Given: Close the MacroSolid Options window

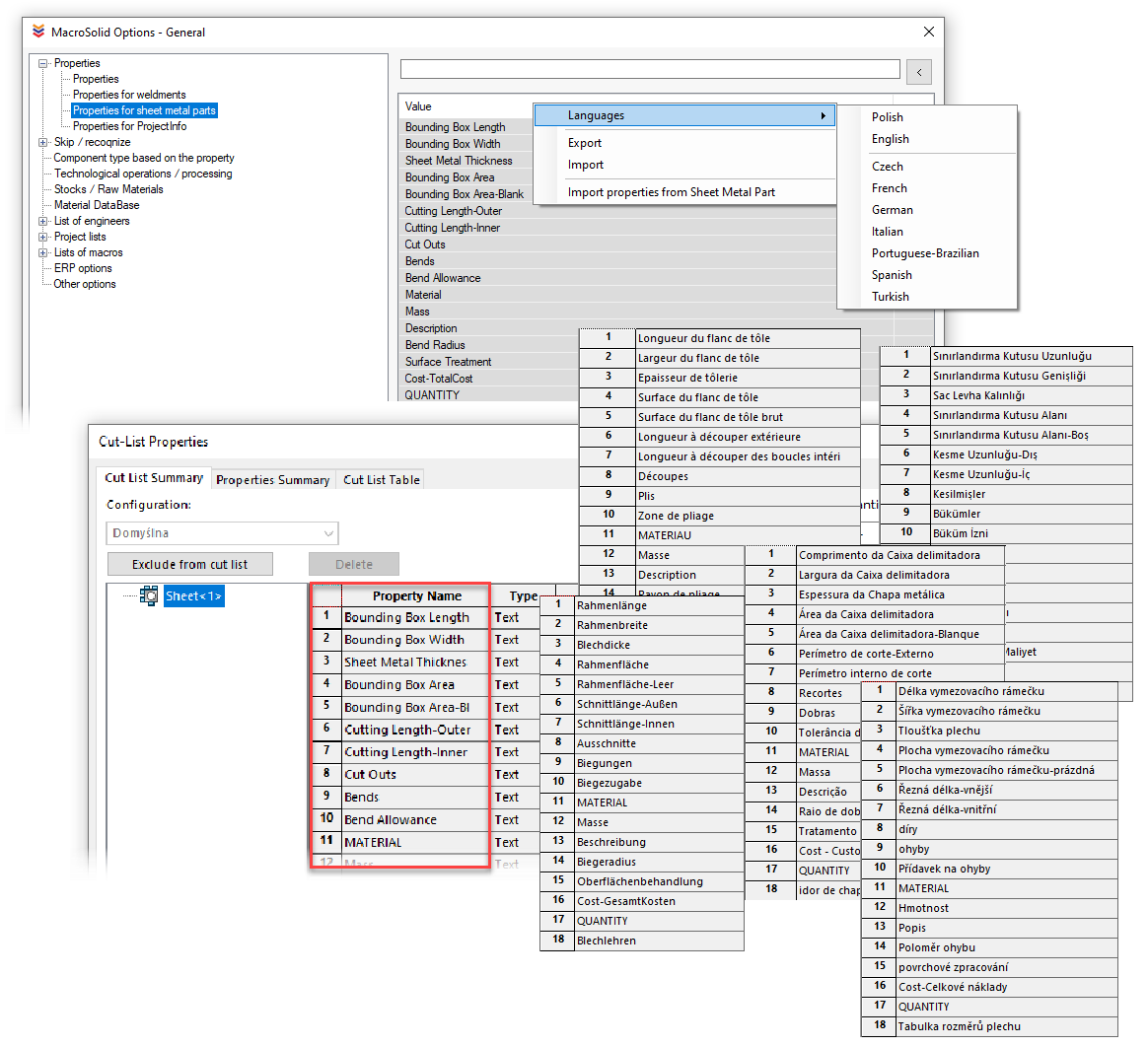Looking at the screenshot, I should (x=928, y=32).
